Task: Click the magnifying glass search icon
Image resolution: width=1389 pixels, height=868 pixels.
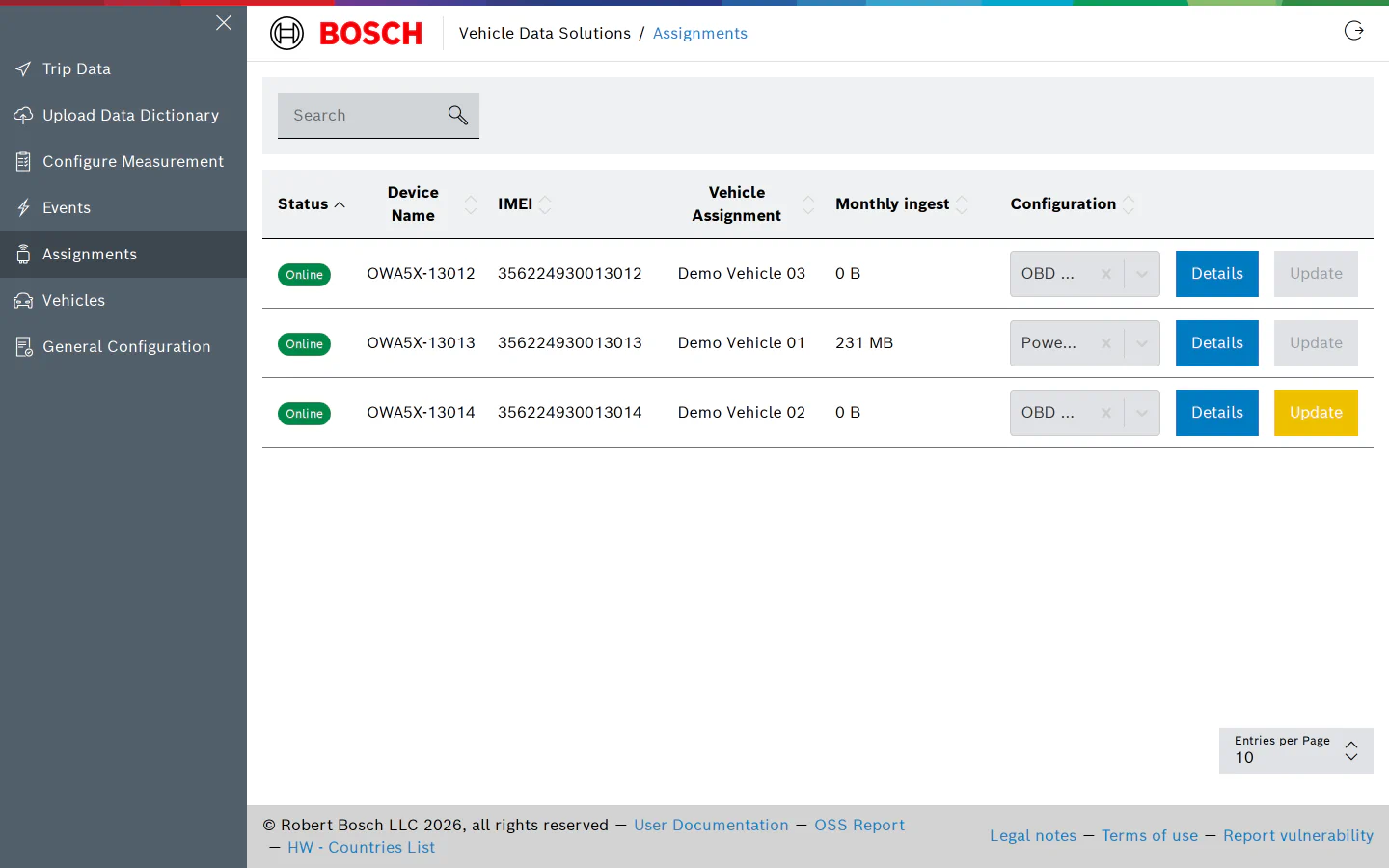Action: pos(458,116)
